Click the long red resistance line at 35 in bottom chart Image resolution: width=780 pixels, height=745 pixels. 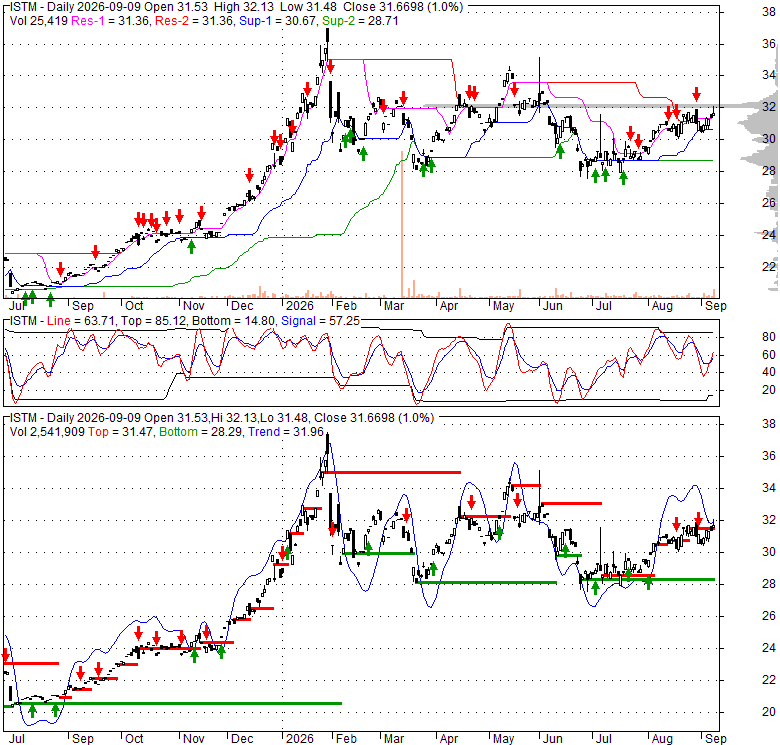tap(391, 472)
